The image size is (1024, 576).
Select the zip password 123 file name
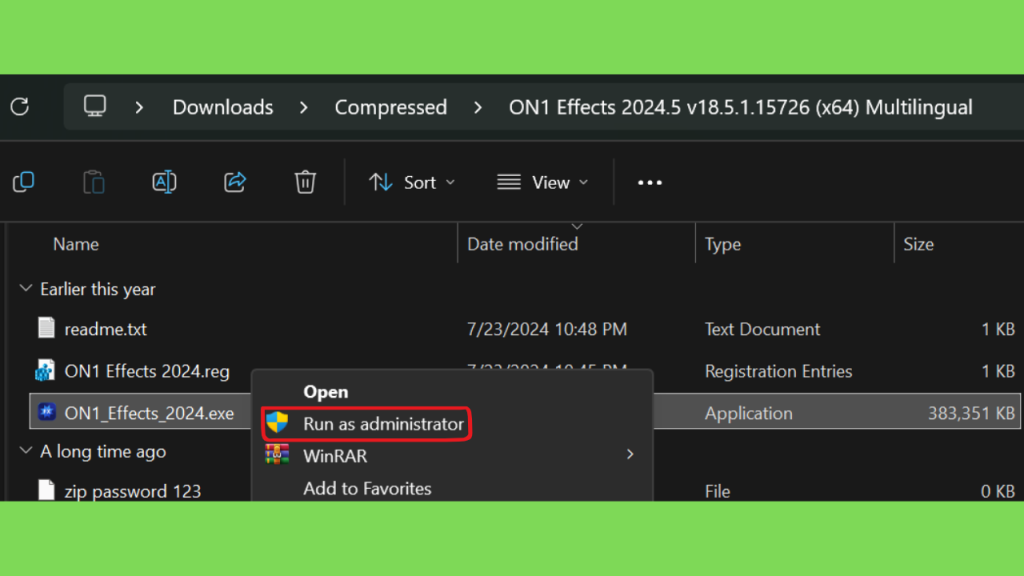tap(133, 491)
